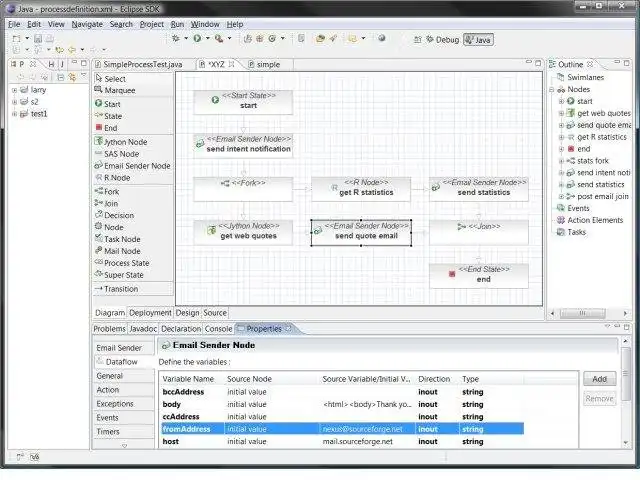
Task: Select the Task Node palette tool
Action: point(118,239)
